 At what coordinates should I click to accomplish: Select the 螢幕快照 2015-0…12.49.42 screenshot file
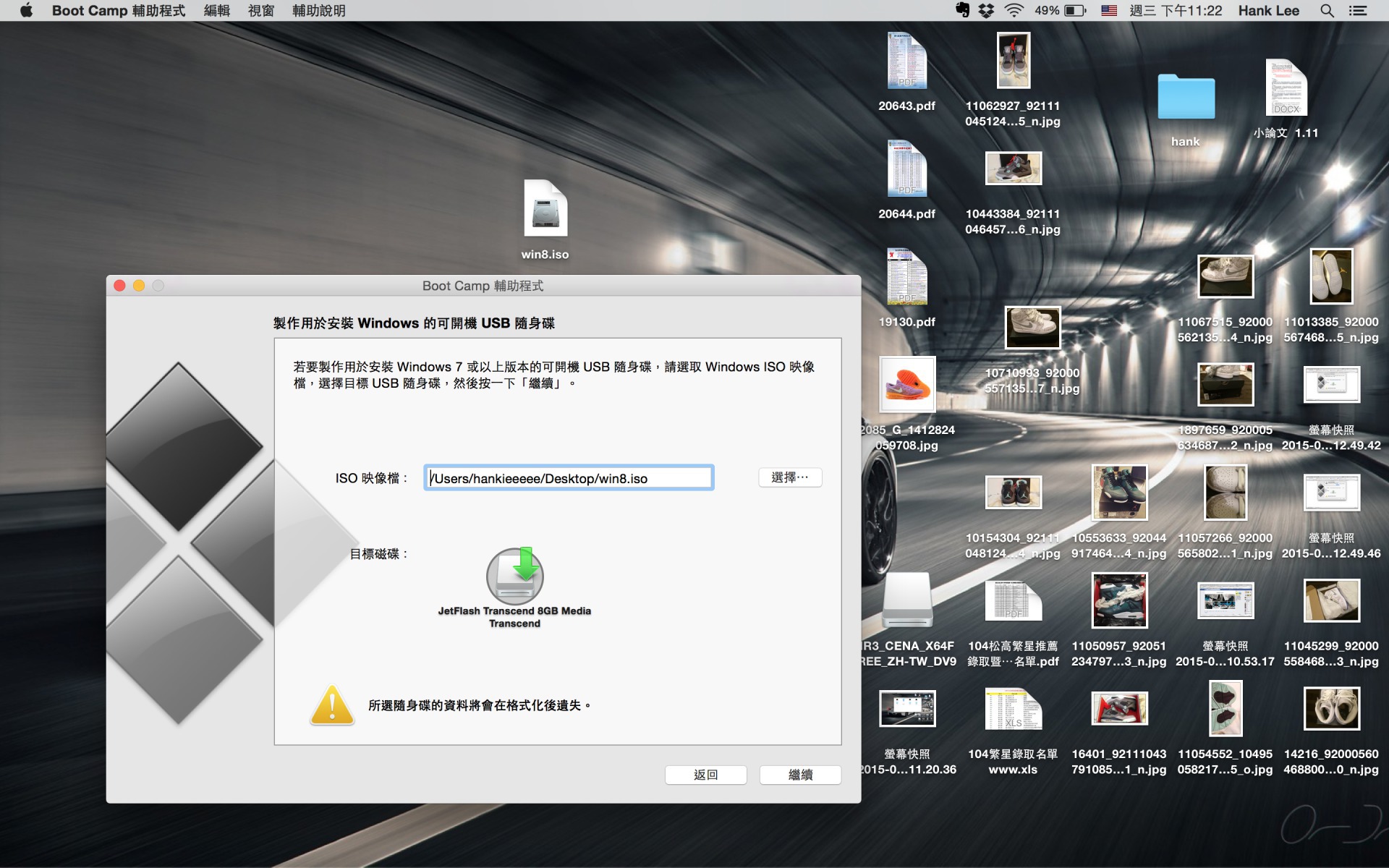[x=1331, y=384]
